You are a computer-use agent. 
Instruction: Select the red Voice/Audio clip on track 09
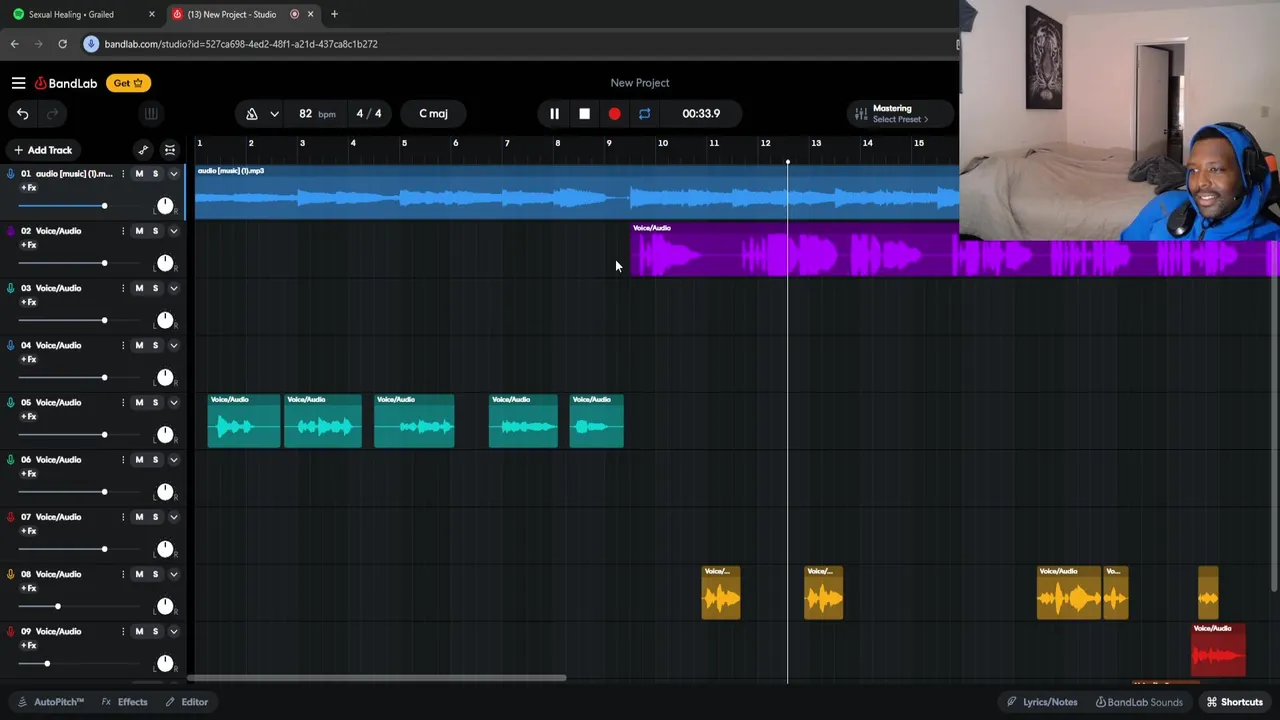click(1218, 650)
